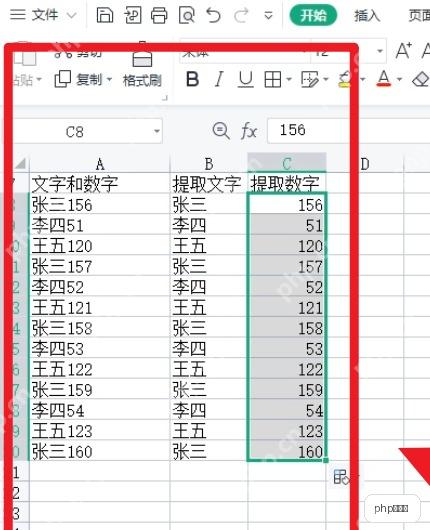
Task: Open the 文件 menu
Action: point(45,15)
